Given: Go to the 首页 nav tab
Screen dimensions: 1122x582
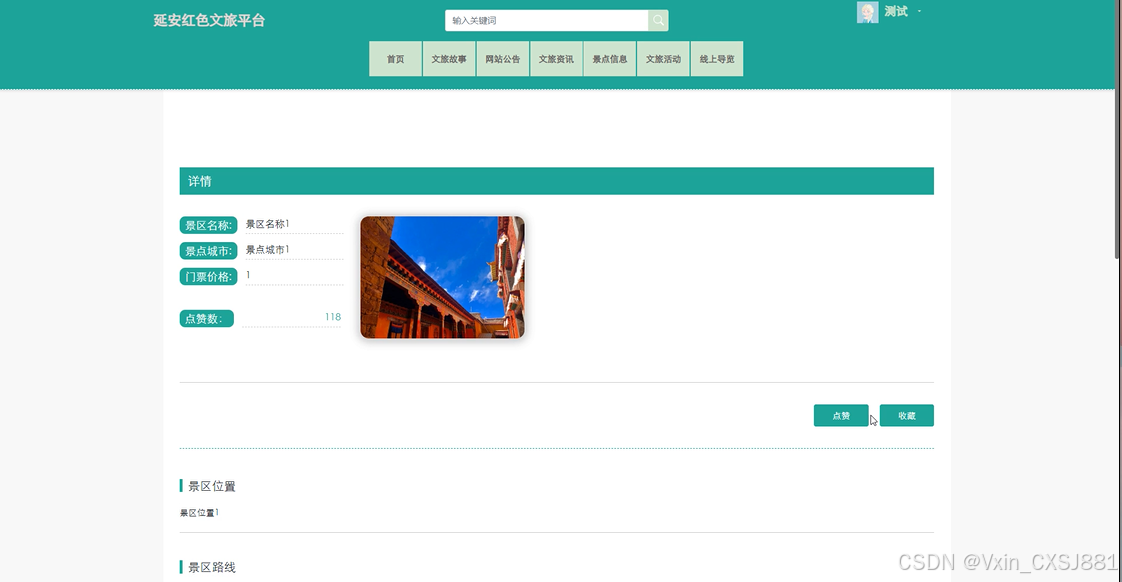Looking at the screenshot, I should tap(395, 59).
